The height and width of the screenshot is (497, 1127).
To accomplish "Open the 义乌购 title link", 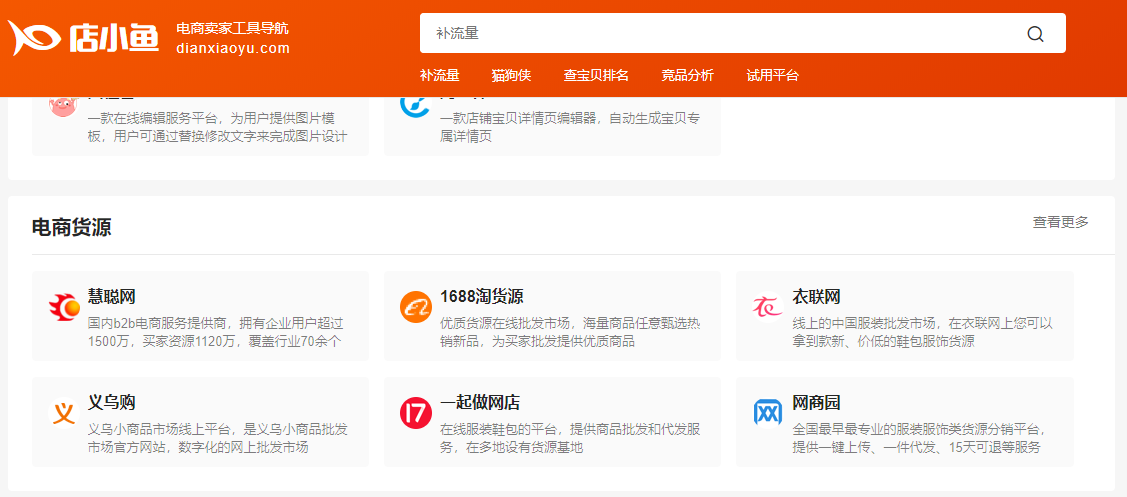I will 111,402.
